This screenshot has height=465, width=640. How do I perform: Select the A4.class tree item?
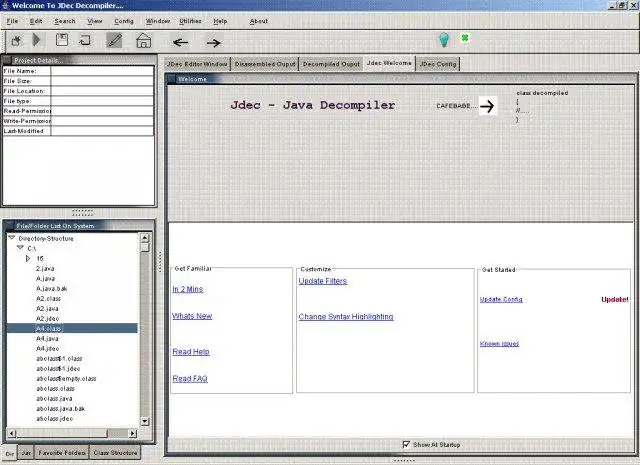(x=49, y=328)
